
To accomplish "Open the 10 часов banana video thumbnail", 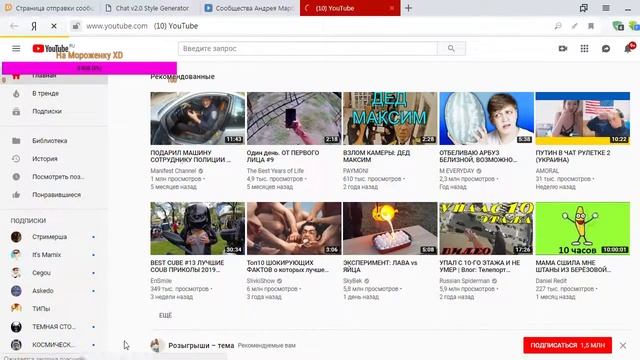I will 582,229.
